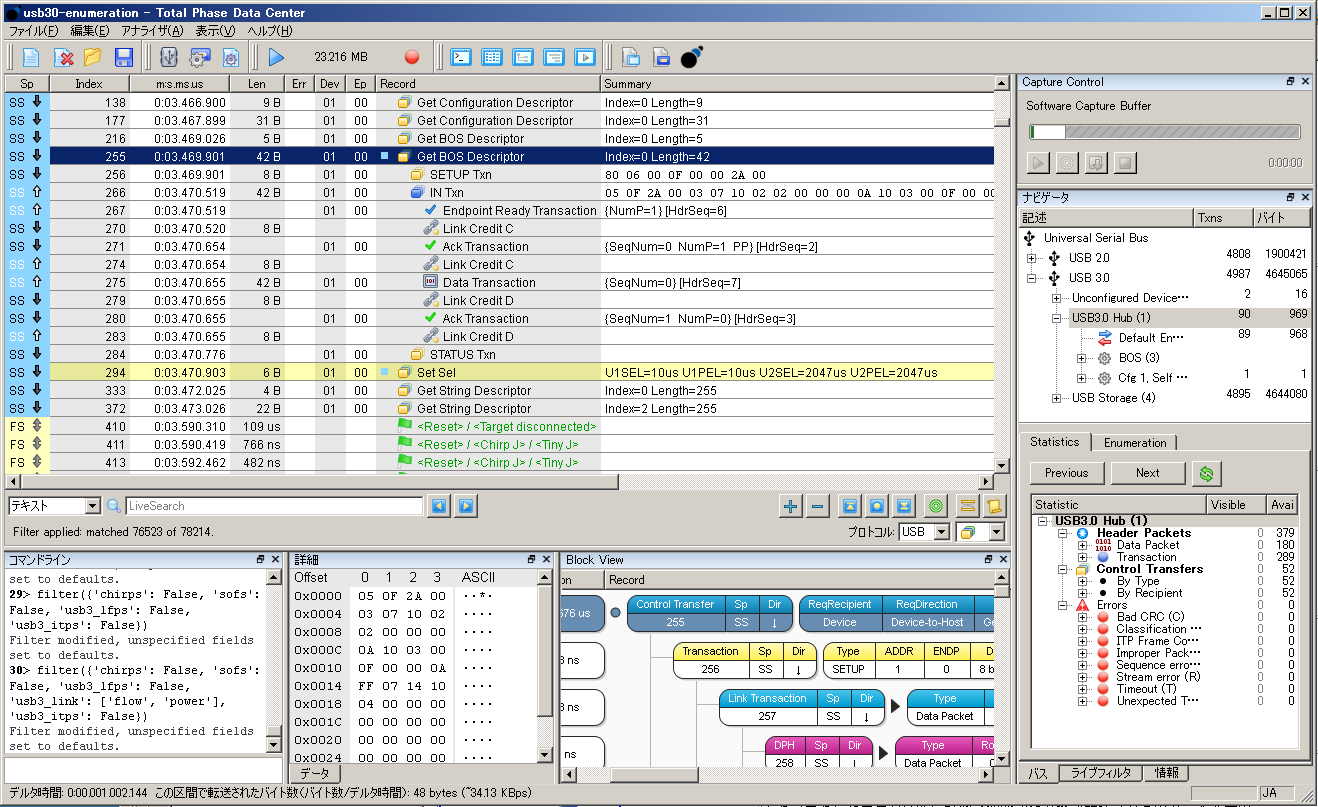This screenshot has height=807, width=1318.
Task: Click jump-to-bottom record icon
Action: 904,506
